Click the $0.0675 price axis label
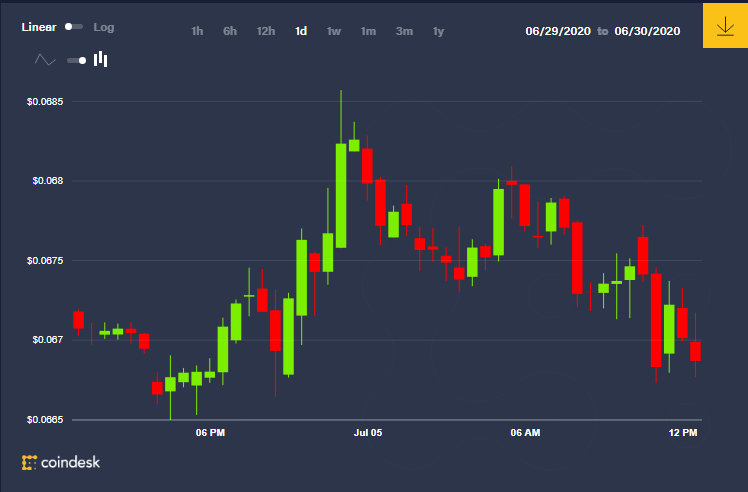This screenshot has height=492, width=748. click(45, 261)
